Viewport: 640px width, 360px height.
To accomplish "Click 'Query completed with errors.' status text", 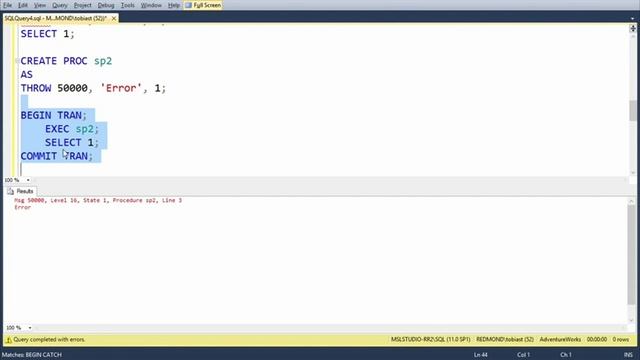I will (49, 340).
